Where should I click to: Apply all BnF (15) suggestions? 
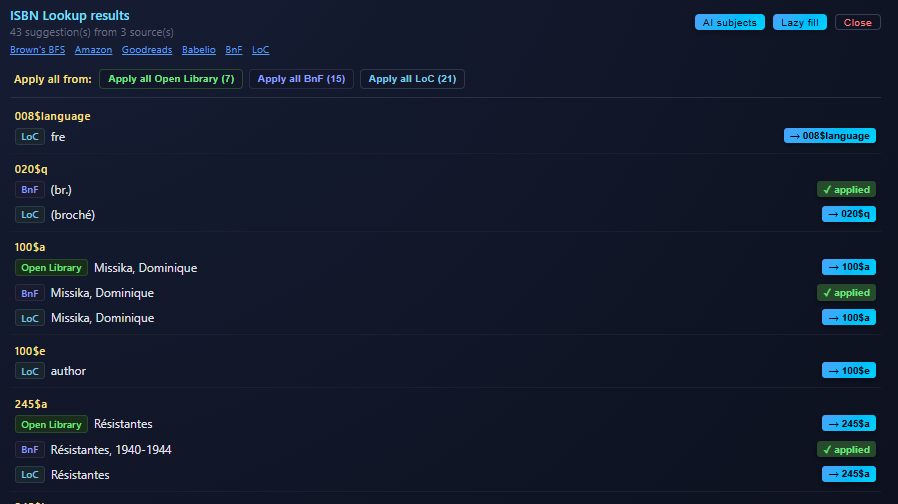[x=301, y=79]
